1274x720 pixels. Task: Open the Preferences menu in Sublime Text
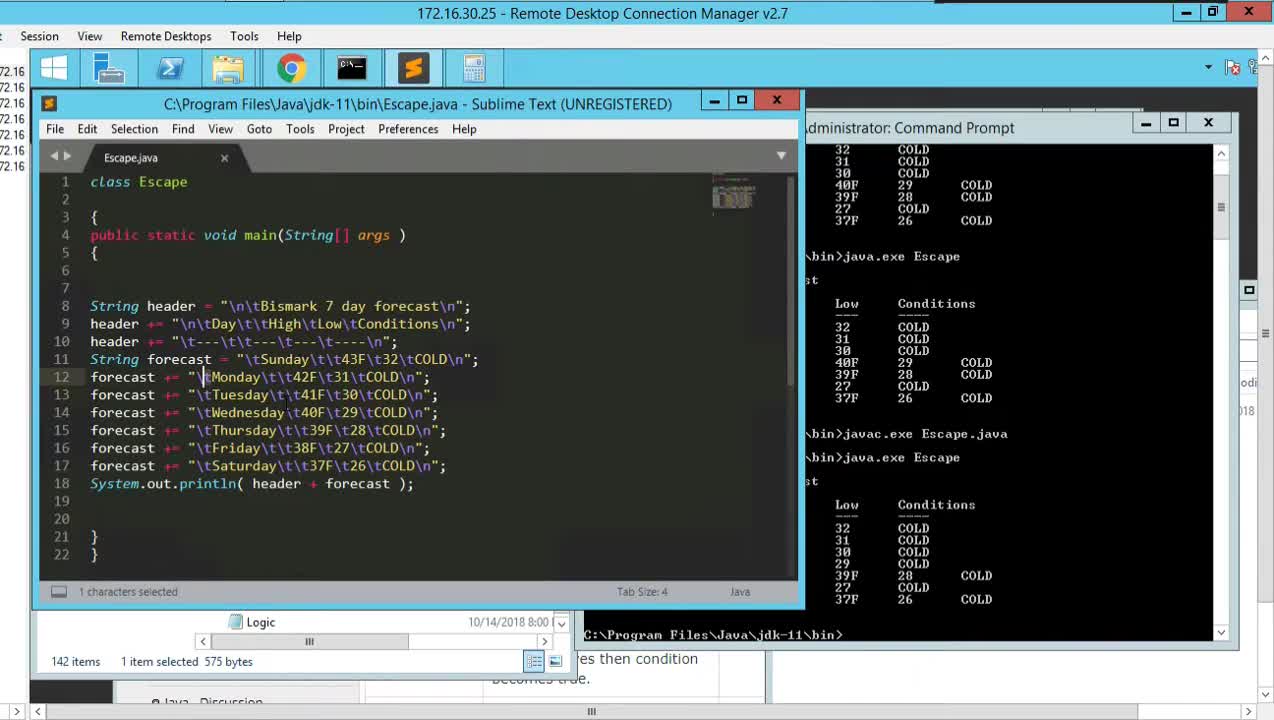(x=408, y=128)
